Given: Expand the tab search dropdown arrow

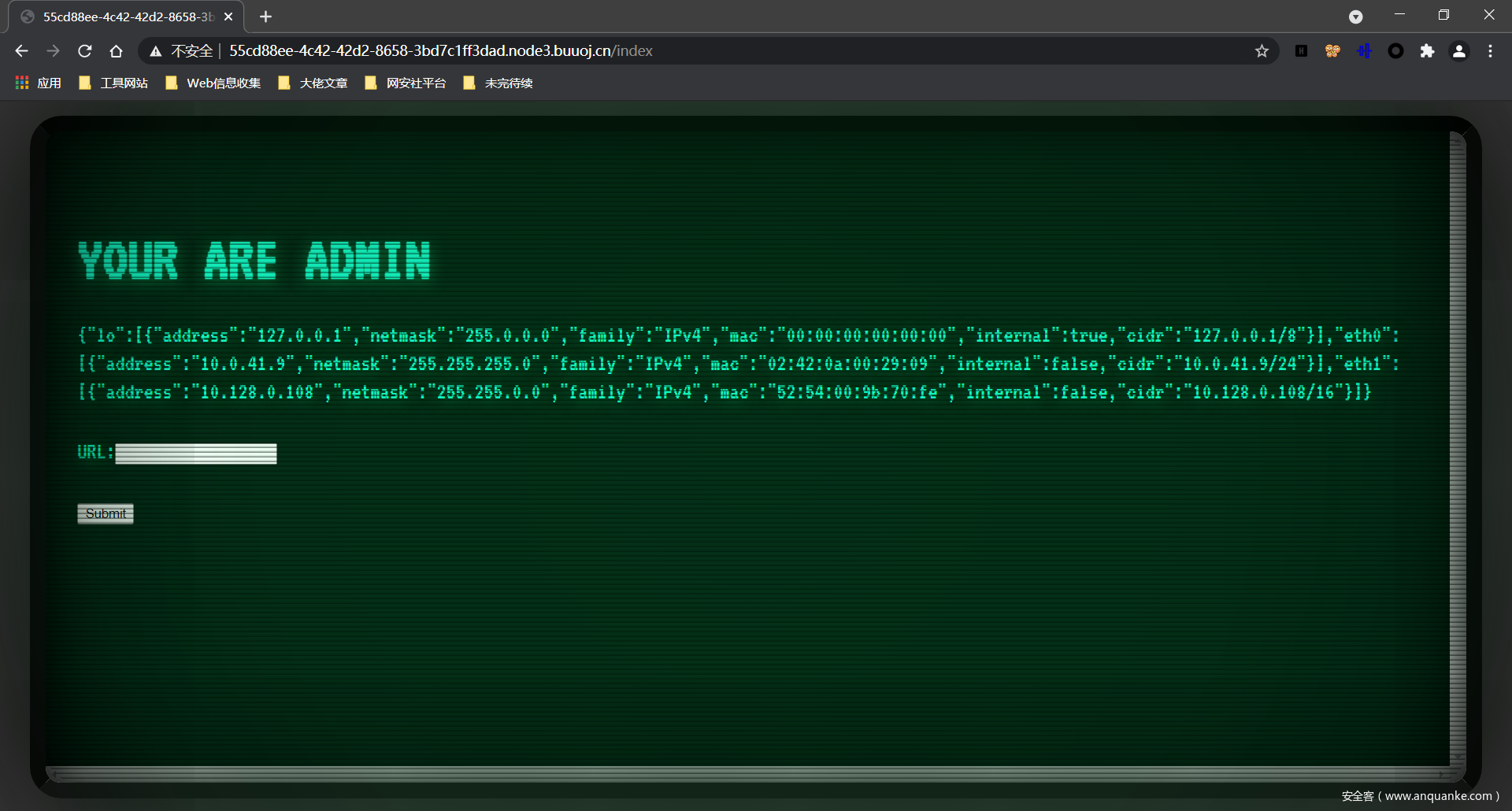Looking at the screenshot, I should point(1355,17).
